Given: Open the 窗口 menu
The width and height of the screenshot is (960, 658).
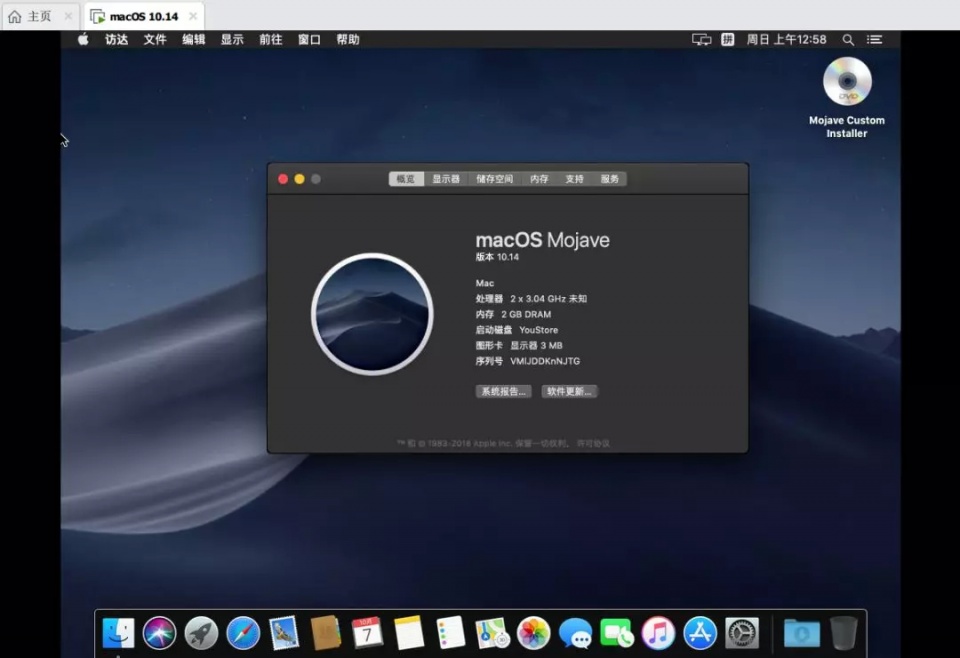Looking at the screenshot, I should pyautogui.click(x=309, y=40).
